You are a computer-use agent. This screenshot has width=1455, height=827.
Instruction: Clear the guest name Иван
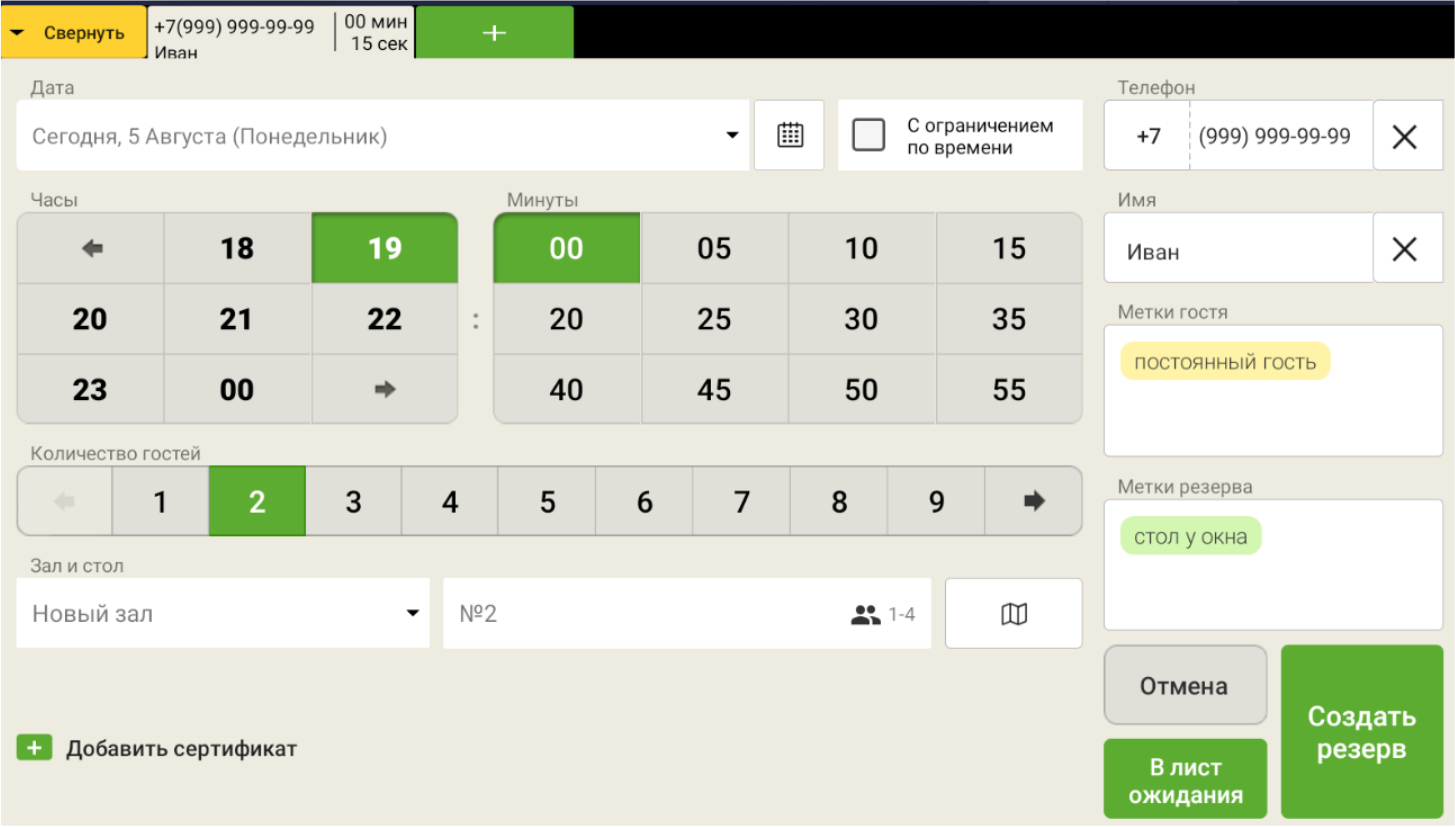click(1405, 249)
